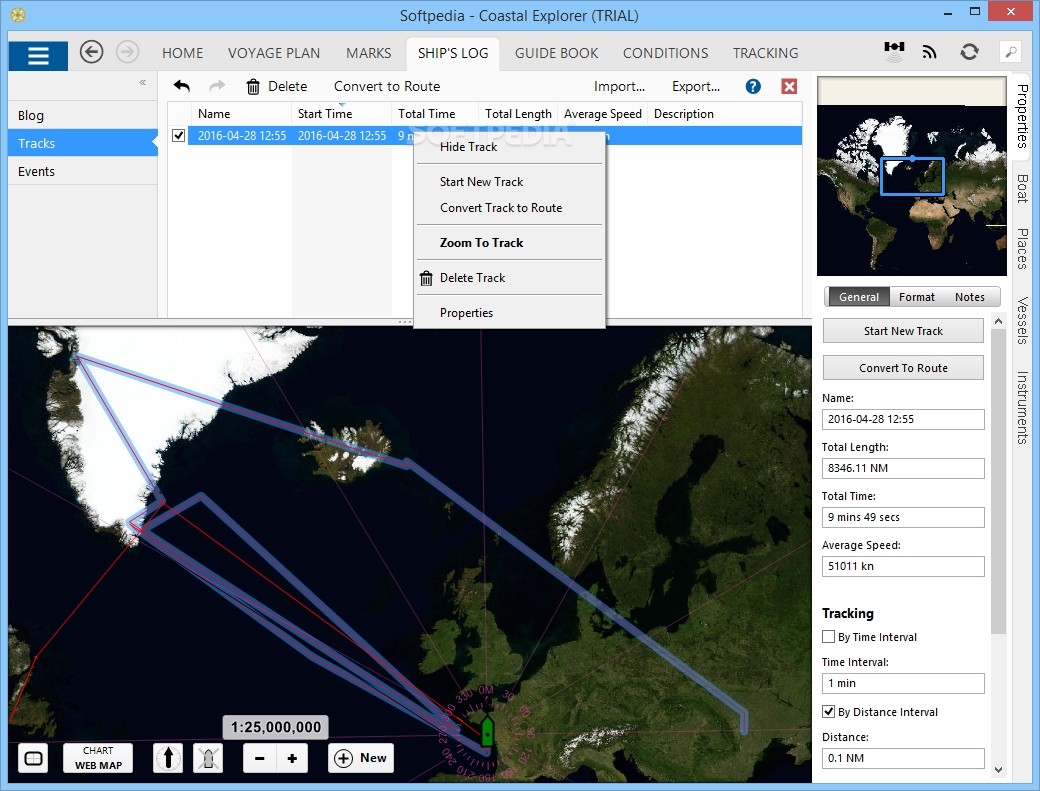1040x791 pixels.
Task: Toggle the split-view map layout button
Action: [33, 759]
